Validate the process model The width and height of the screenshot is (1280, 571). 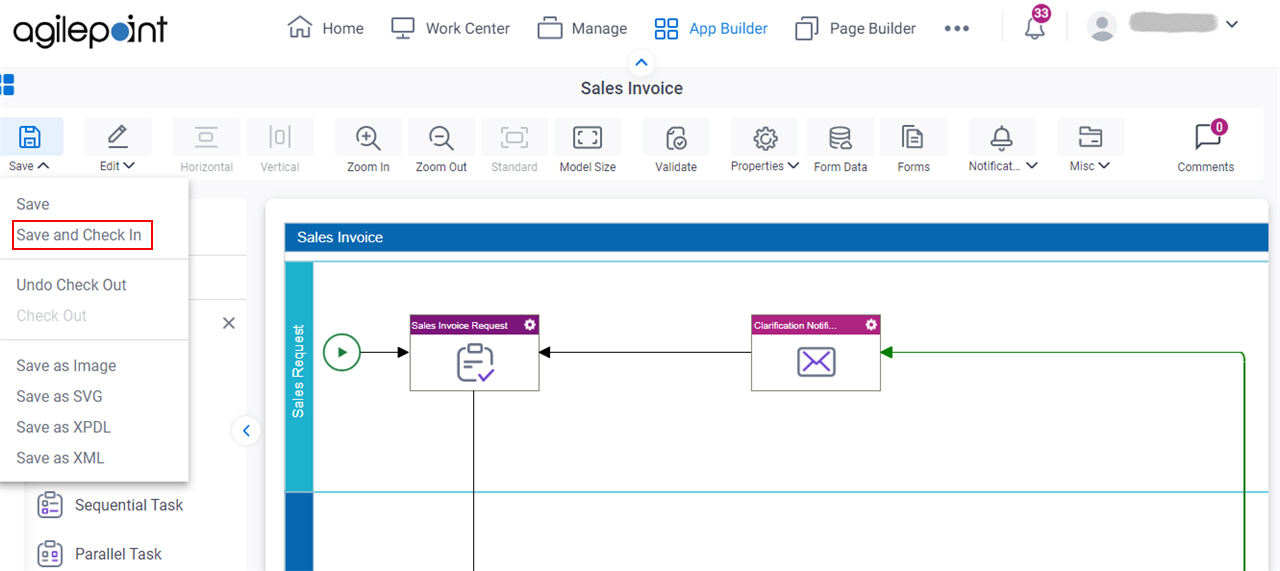click(x=676, y=146)
